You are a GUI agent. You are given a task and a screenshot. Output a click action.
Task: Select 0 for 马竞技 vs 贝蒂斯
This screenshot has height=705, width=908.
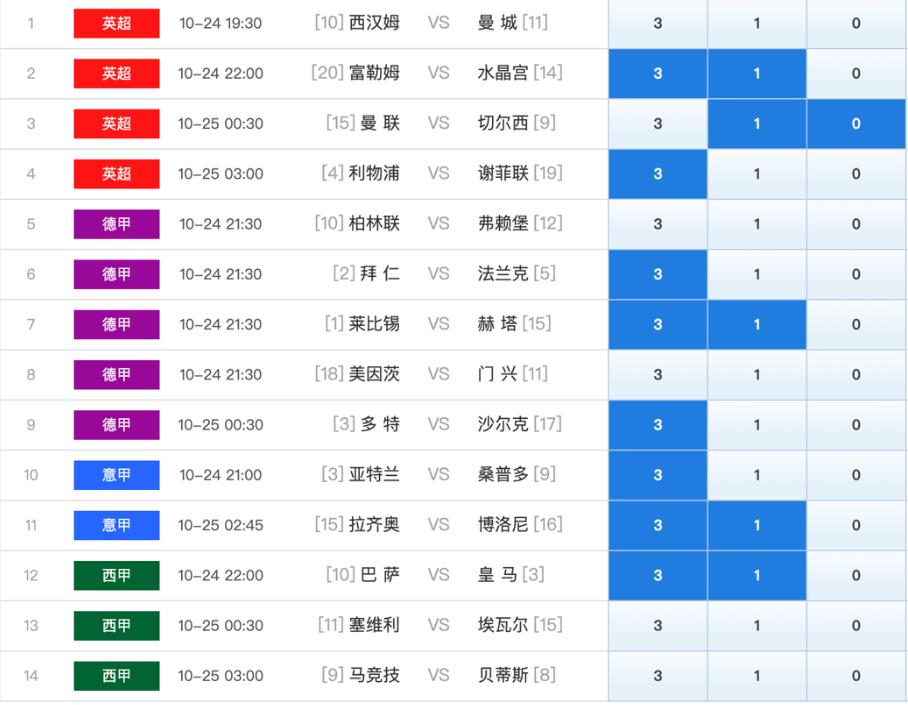click(856, 676)
